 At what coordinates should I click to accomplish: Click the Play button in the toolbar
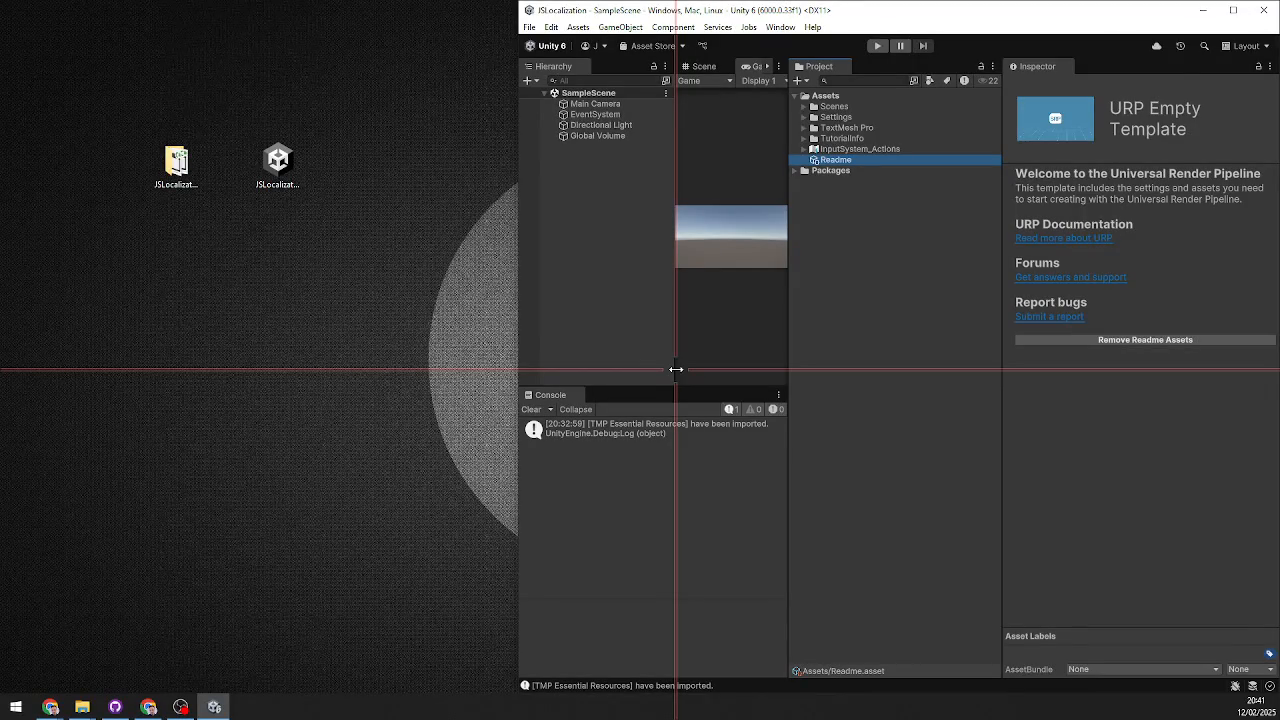(x=877, y=46)
